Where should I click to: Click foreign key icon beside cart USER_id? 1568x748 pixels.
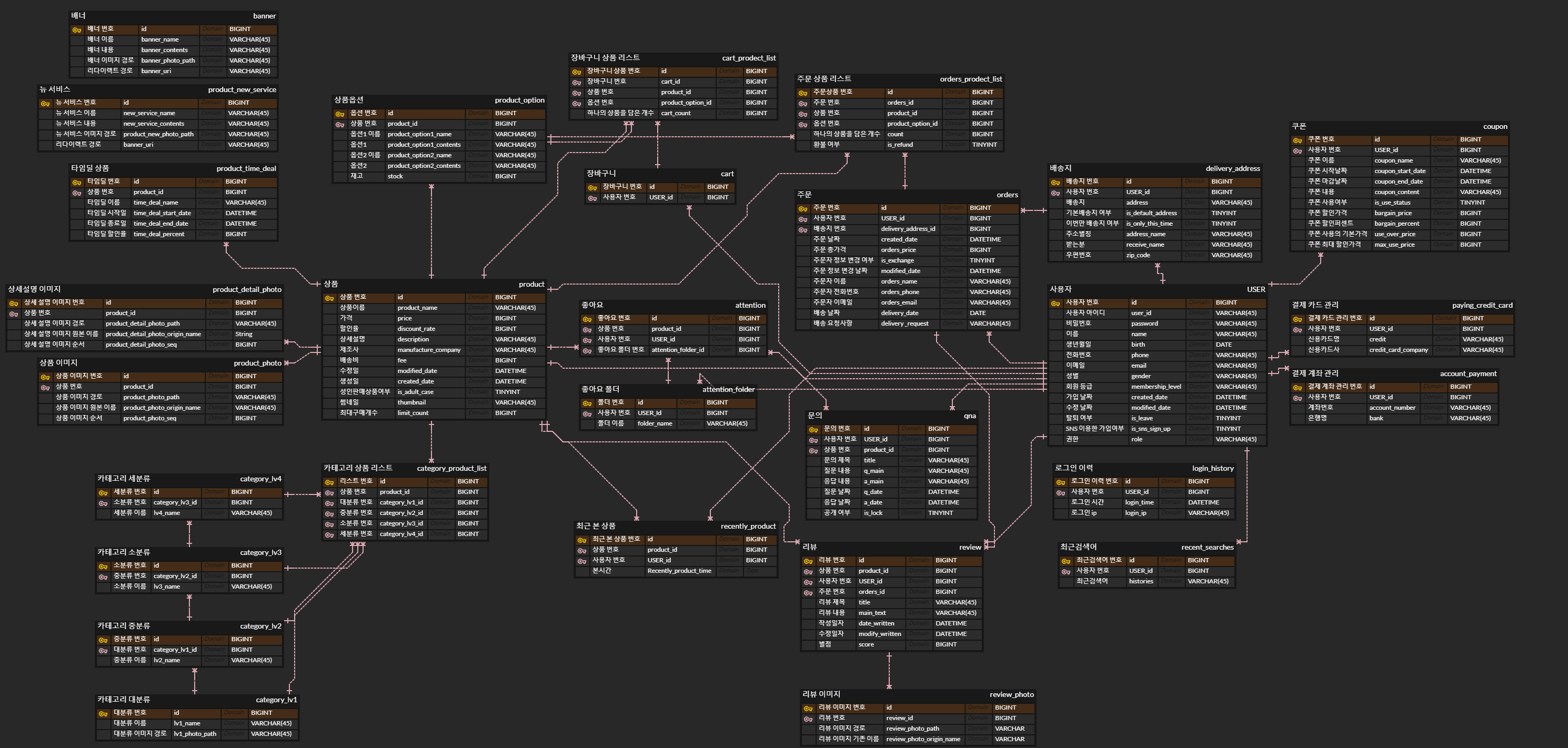click(592, 198)
